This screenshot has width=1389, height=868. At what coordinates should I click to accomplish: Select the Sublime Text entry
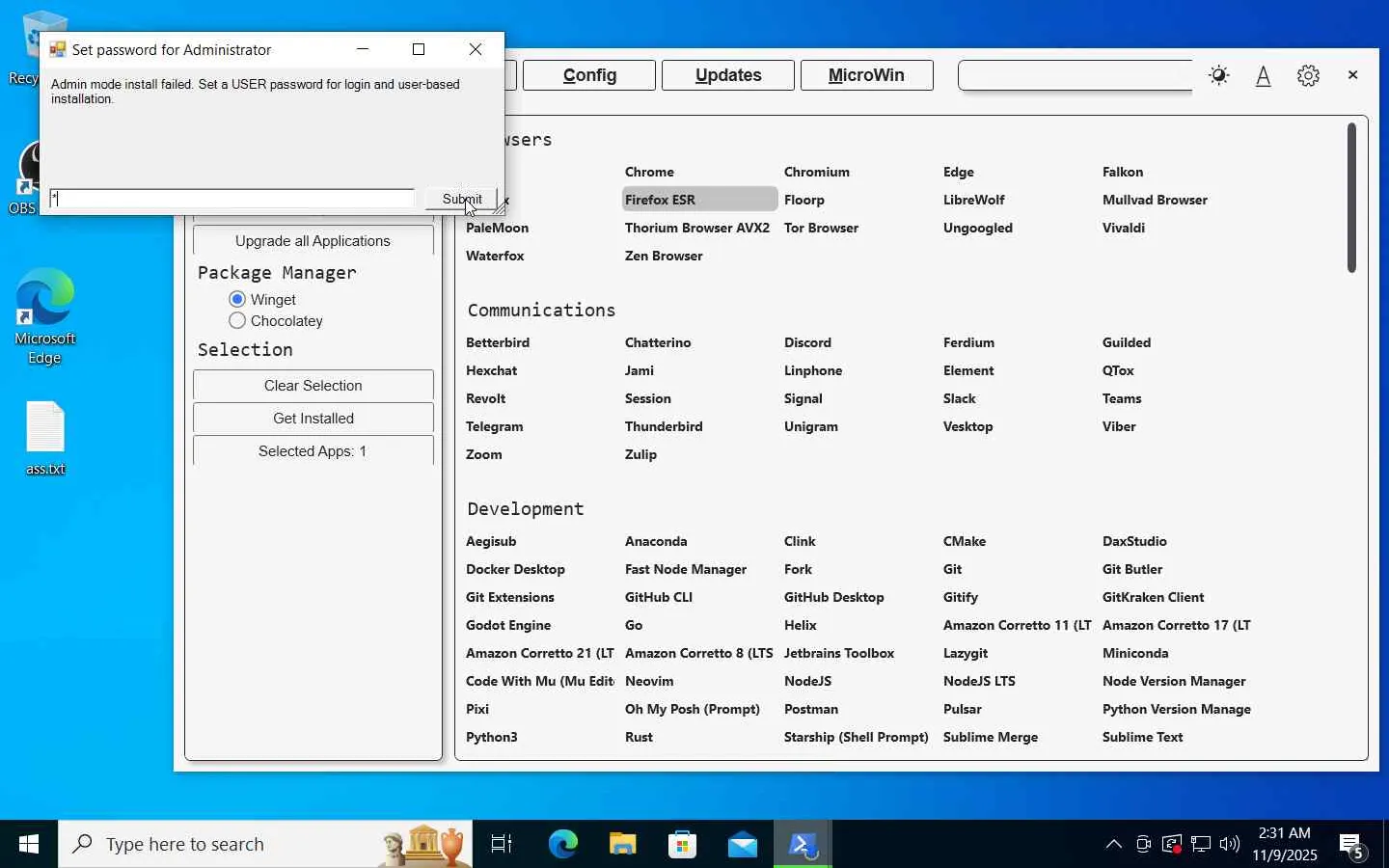pyautogui.click(x=1143, y=737)
